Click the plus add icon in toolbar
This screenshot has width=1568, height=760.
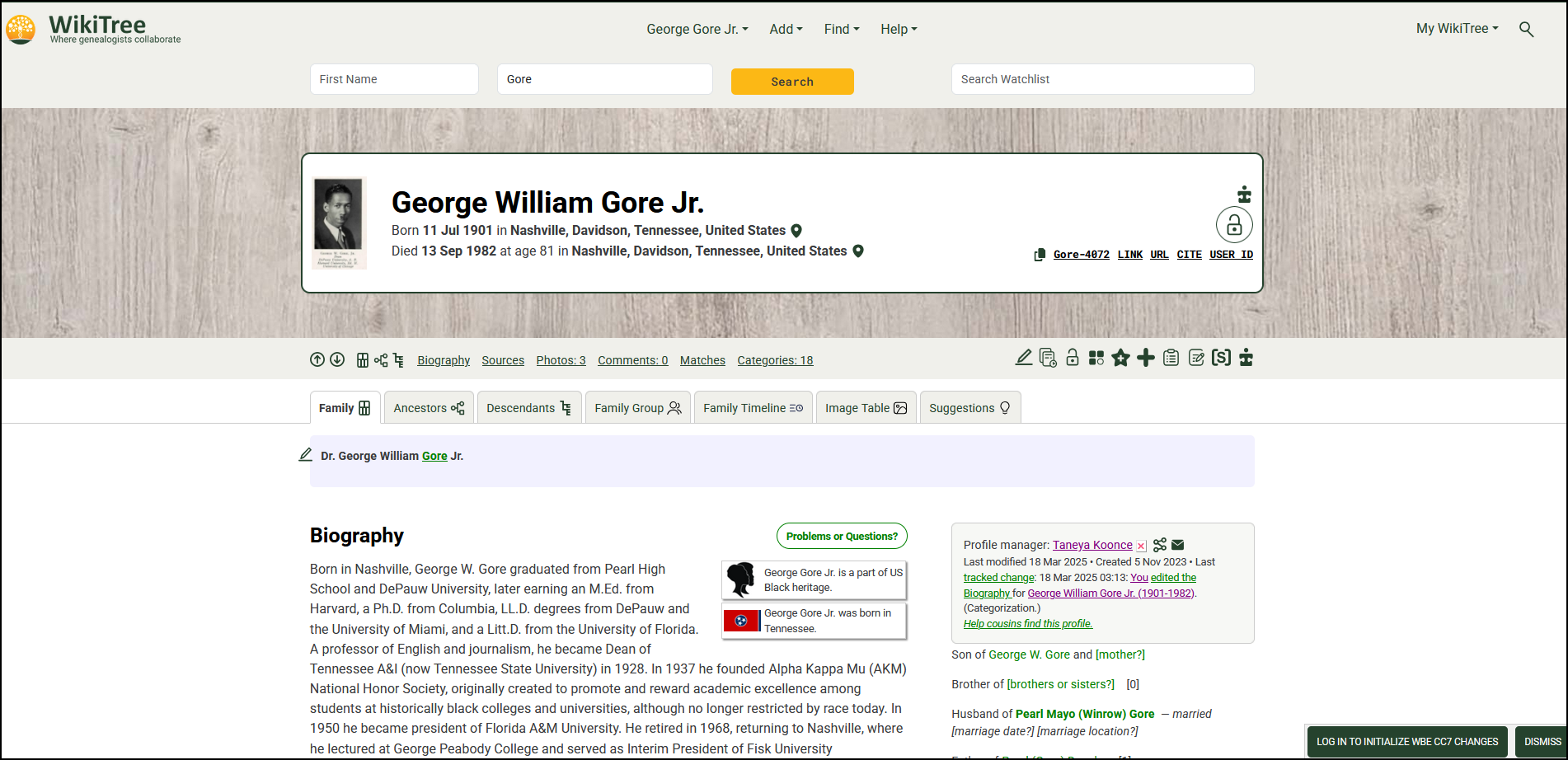pos(1146,358)
